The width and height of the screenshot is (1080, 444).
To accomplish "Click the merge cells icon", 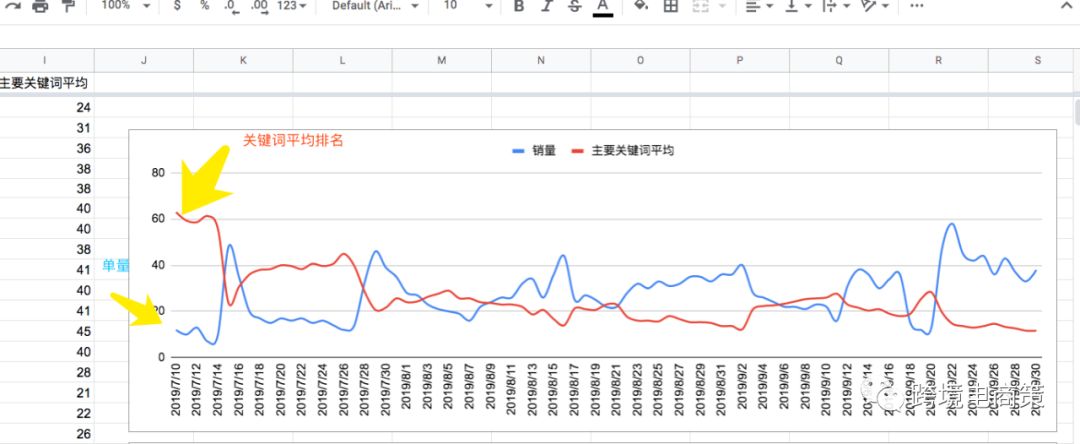I will (700, 6).
